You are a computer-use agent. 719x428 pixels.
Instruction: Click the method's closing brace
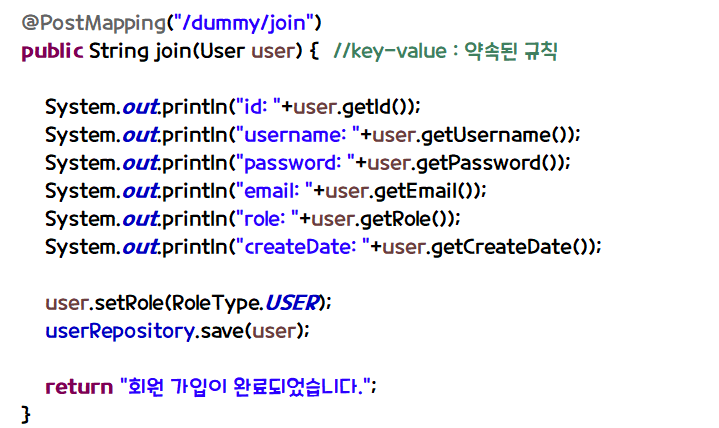click(26, 415)
